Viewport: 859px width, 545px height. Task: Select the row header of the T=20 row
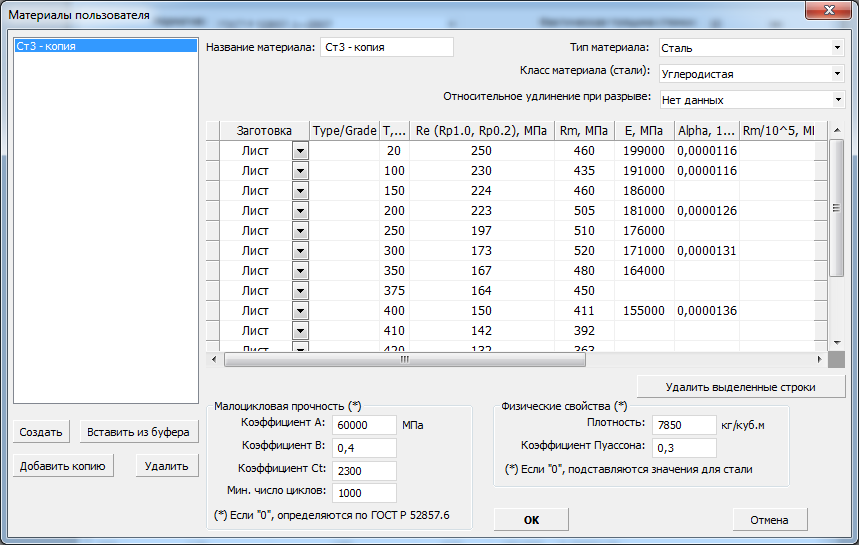coord(213,151)
